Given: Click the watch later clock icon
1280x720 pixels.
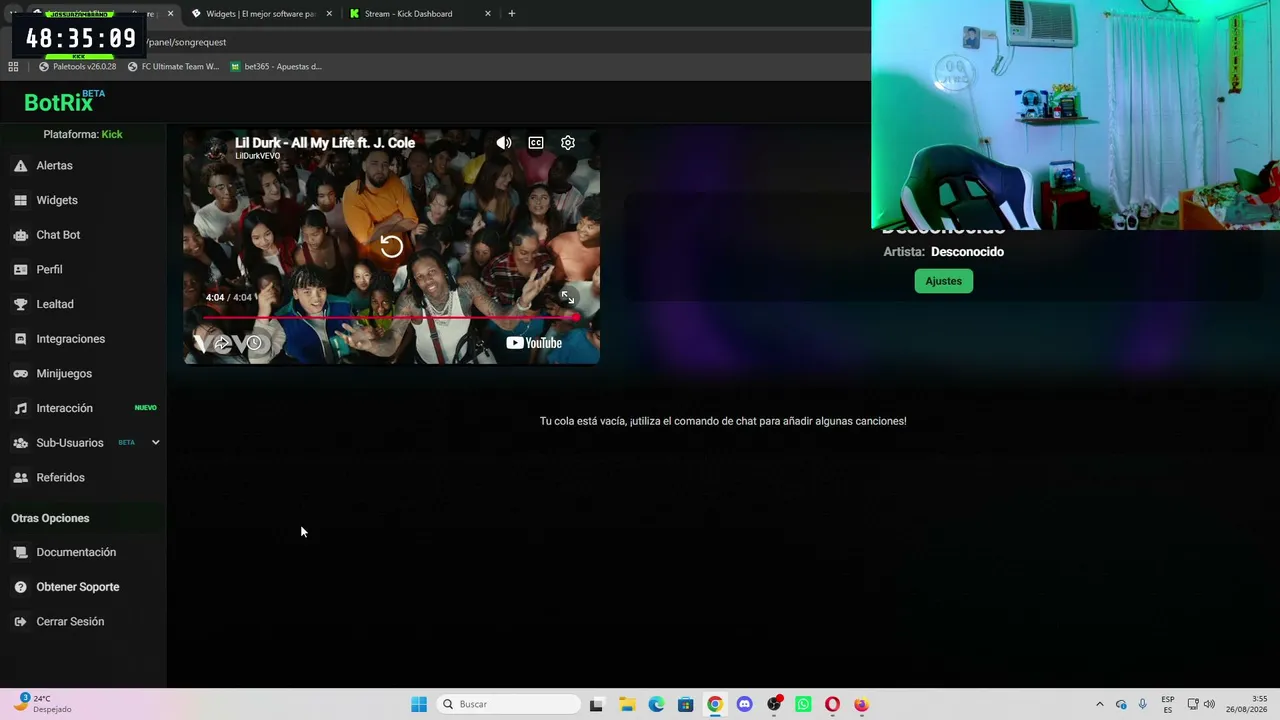Looking at the screenshot, I should click(x=254, y=343).
